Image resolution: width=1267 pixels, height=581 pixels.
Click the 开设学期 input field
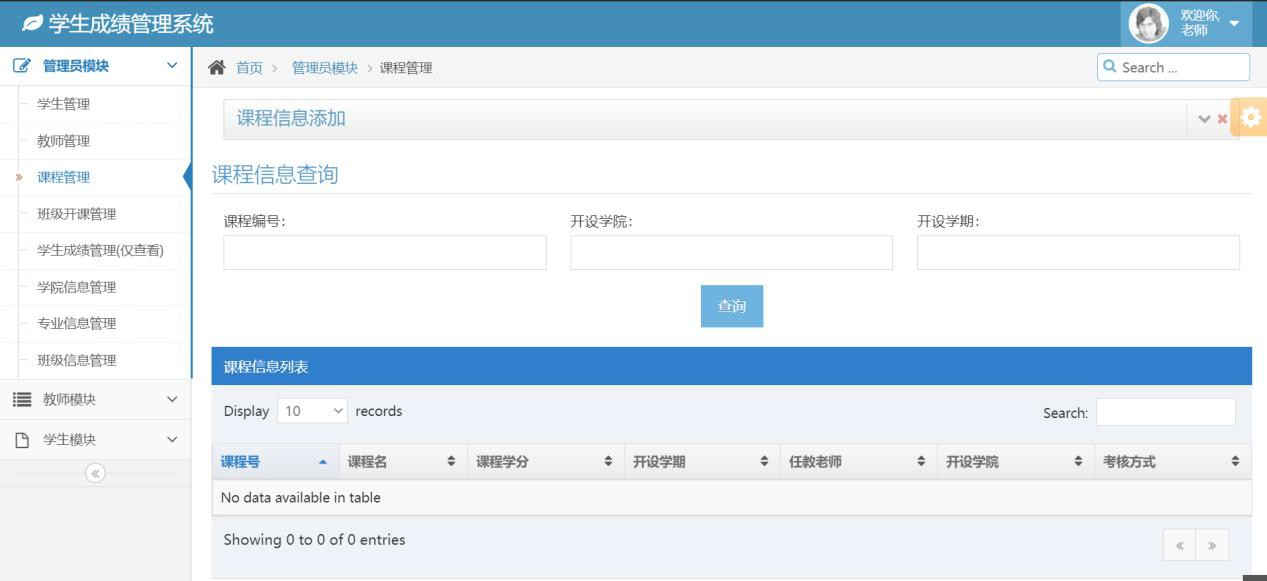click(x=1078, y=253)
